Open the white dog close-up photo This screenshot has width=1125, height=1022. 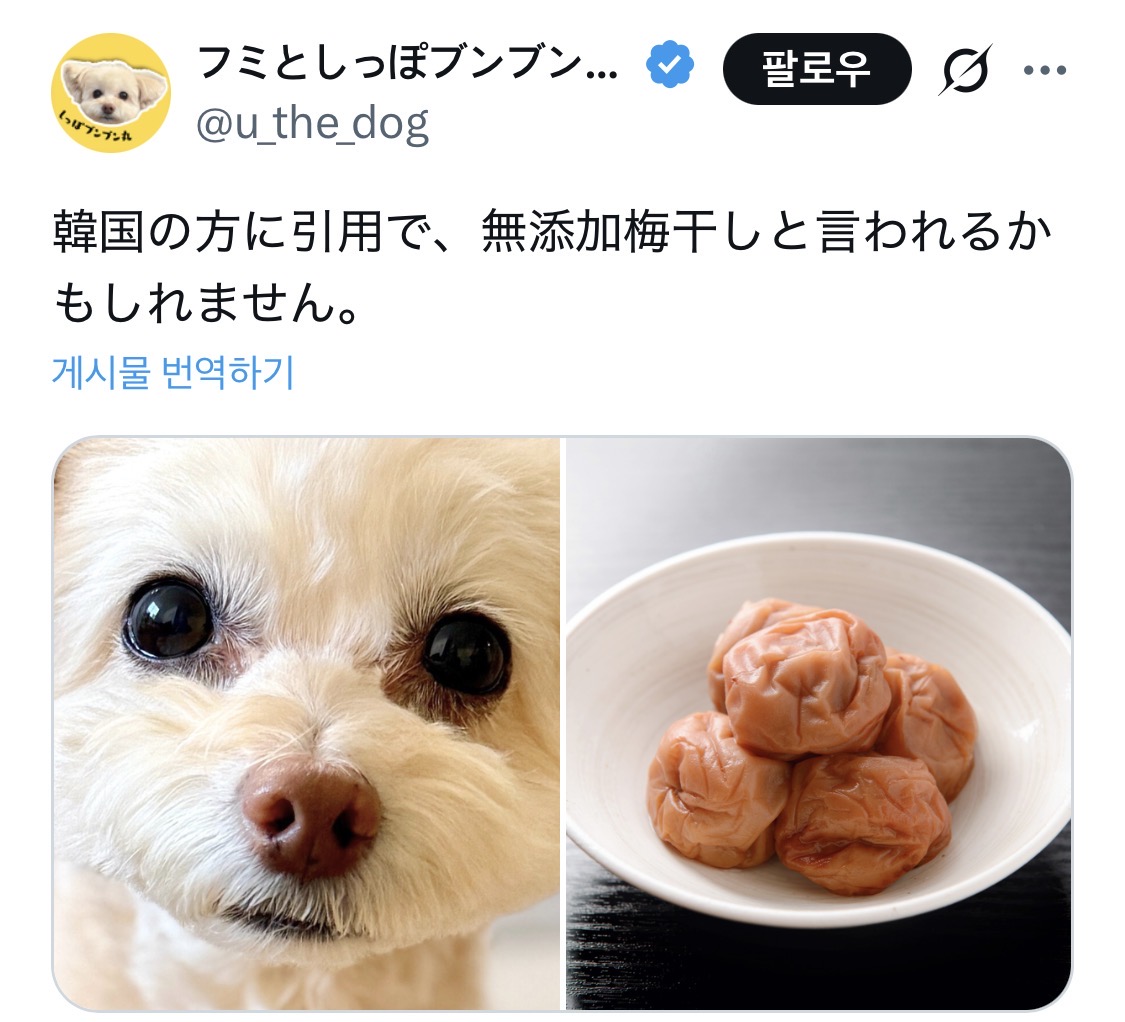(306, 723)
